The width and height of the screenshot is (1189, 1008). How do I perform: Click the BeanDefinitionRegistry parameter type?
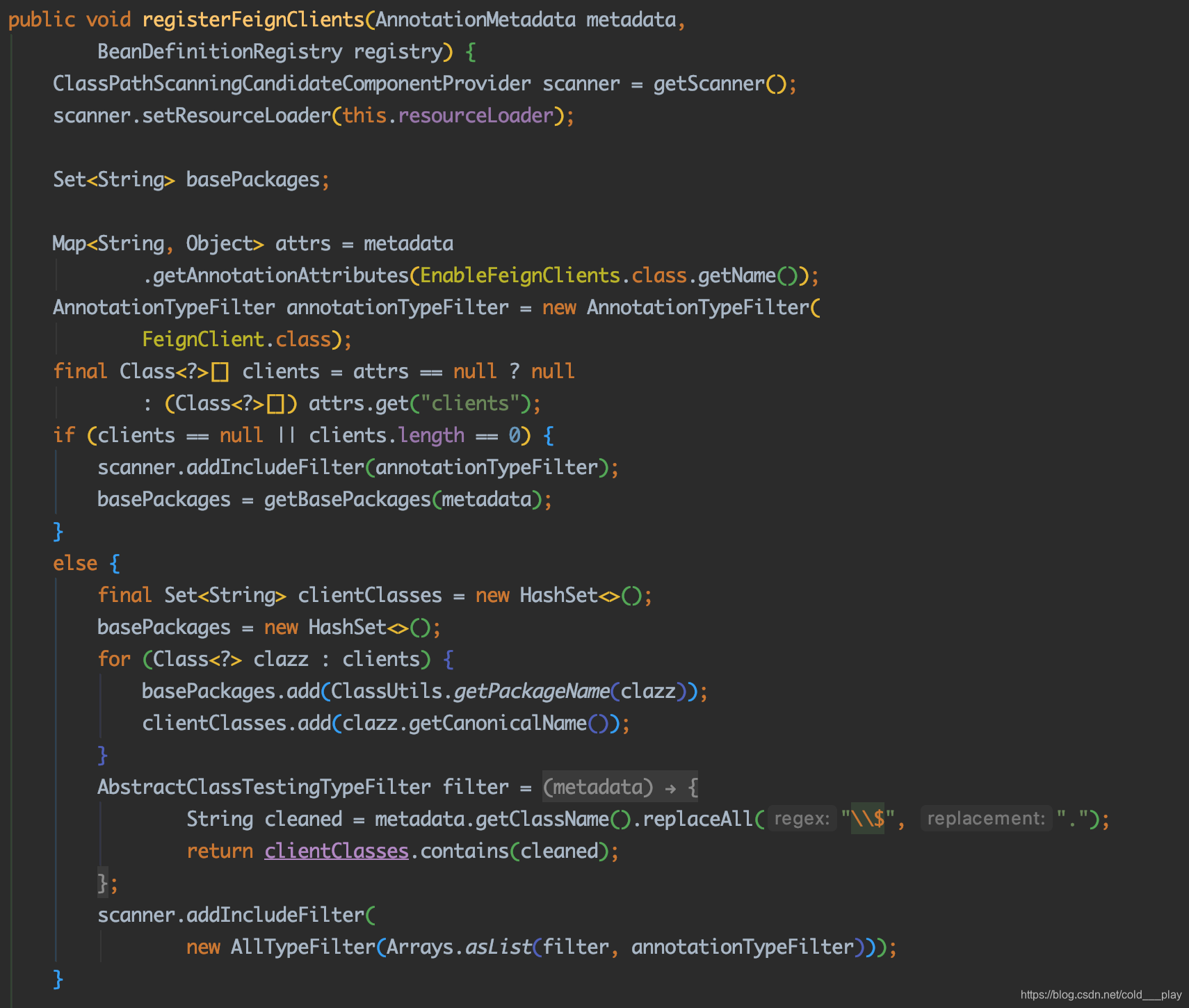coord(220,51)
